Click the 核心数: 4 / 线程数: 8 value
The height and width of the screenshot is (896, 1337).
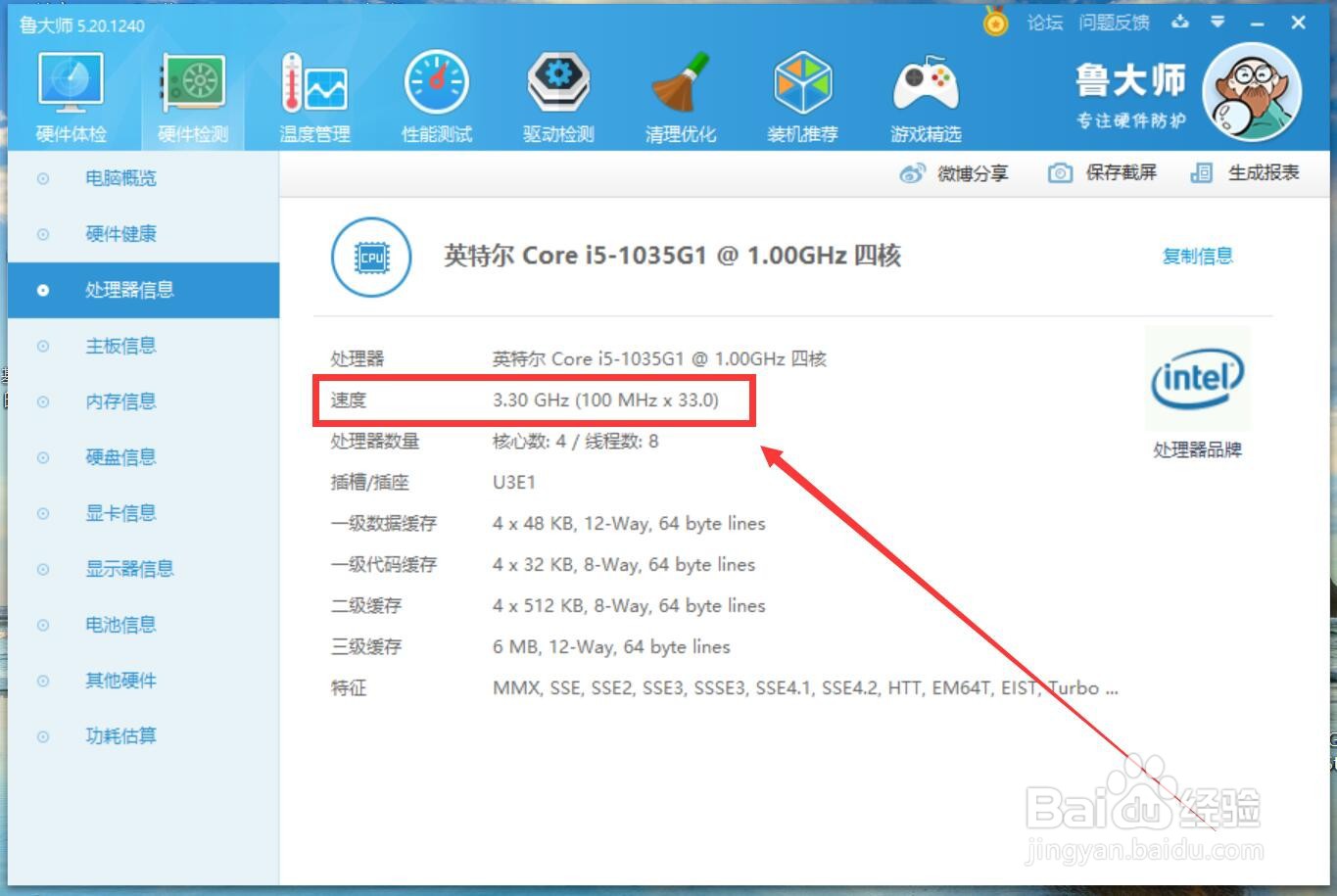tap(575, 441)
